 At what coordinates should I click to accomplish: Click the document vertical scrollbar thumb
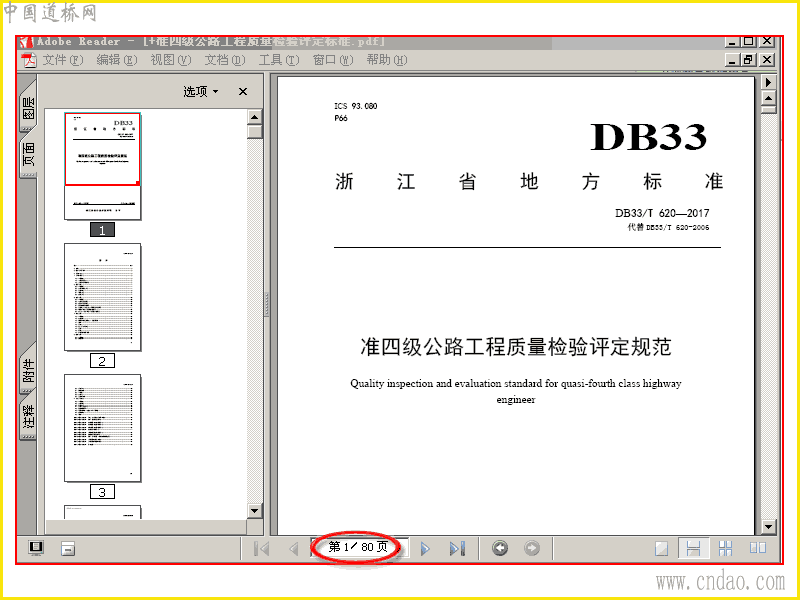pos(768,109)
